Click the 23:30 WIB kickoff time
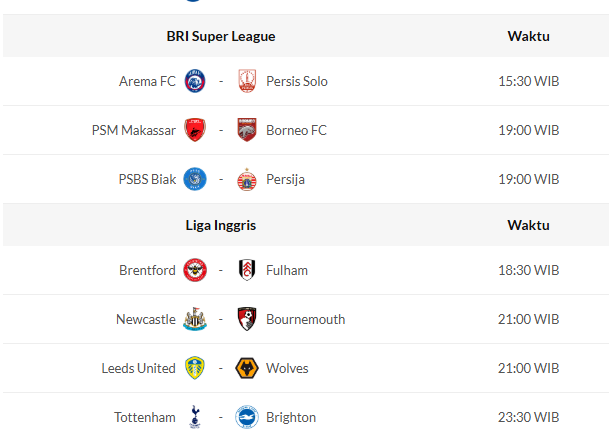This screenshot has height=439, width=609. (x=528, y=417)
